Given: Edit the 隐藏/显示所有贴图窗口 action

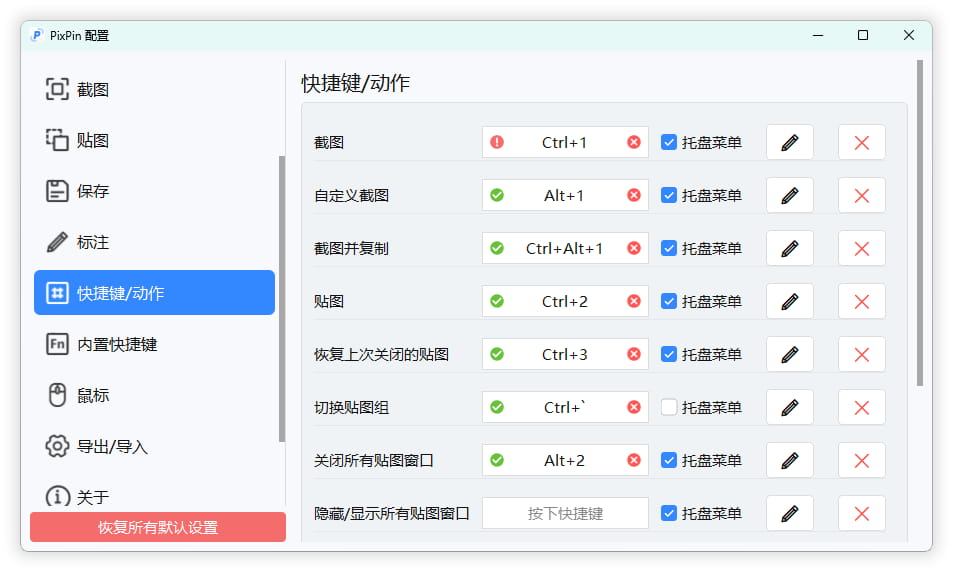Looking at the screenshot, I should 789,514.
